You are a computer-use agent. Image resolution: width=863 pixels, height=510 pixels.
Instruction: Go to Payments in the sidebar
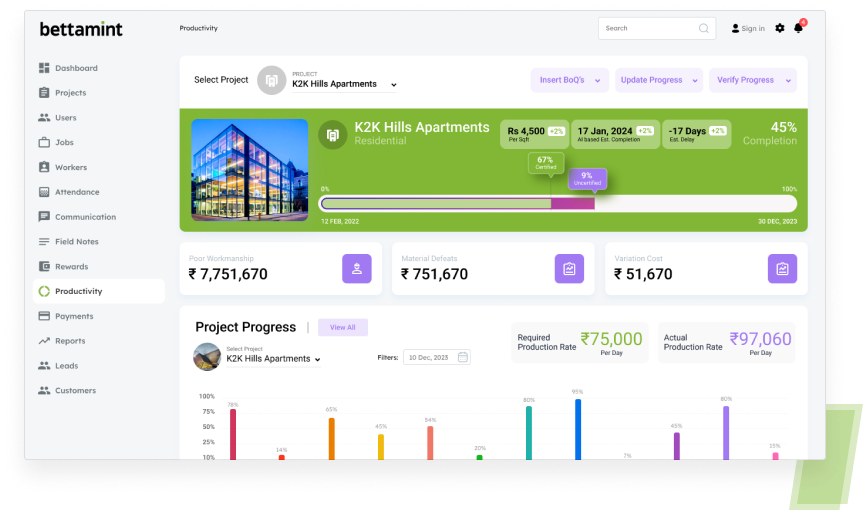tap(74, 316)
